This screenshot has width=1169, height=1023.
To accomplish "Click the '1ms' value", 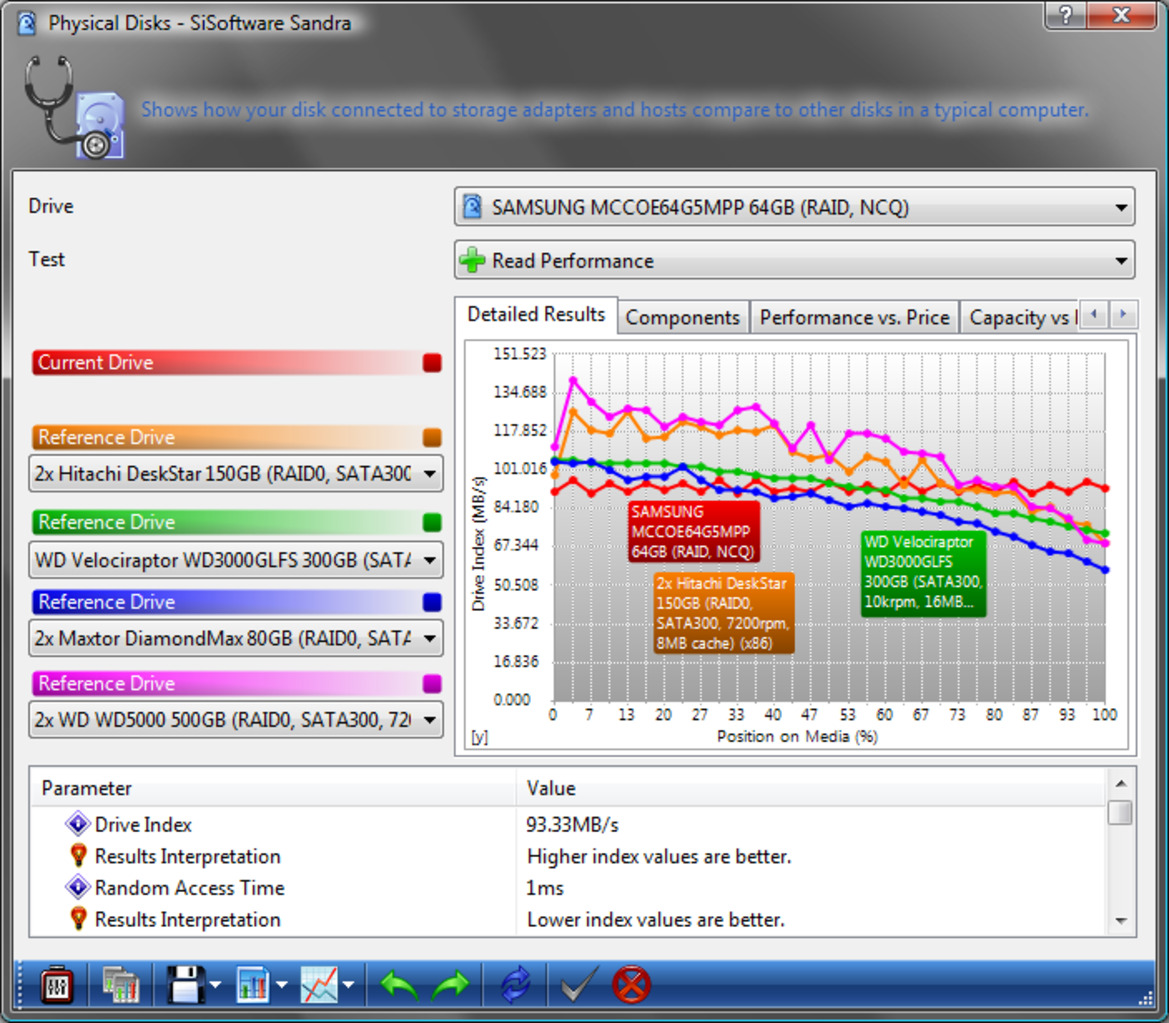I will tap(545, 887).
